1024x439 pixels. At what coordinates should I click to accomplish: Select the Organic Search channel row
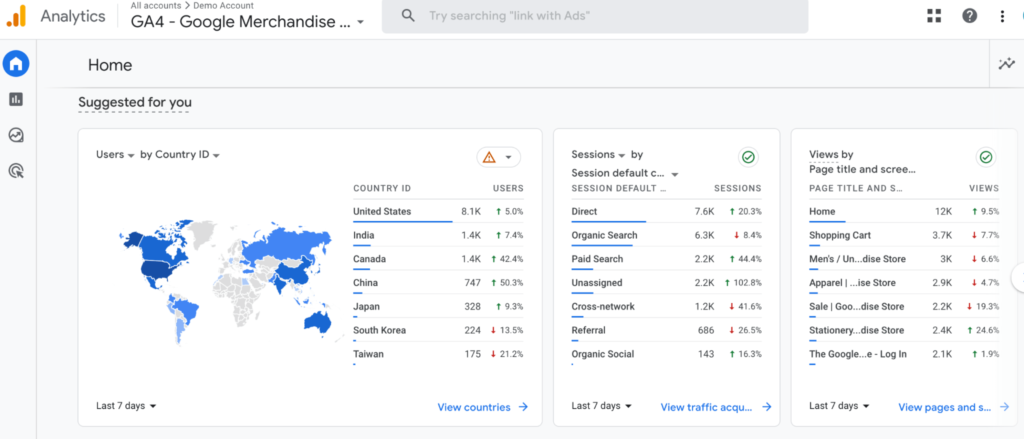coord(666,235)
